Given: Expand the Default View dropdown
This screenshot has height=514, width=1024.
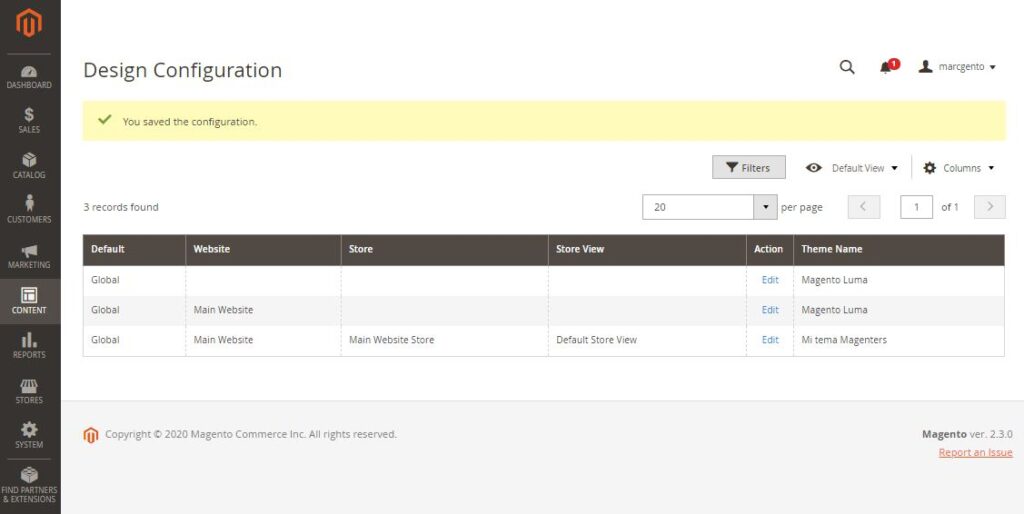Looking at the screenshot, I should click(x=853, y=168).
